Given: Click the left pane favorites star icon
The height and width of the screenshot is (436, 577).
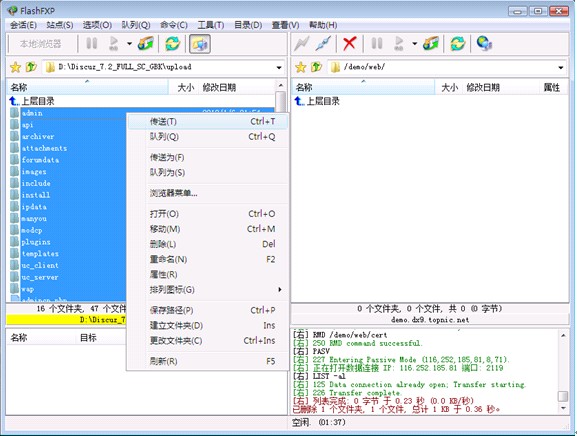Looking at the screenshot, I should tap(15, 67).
